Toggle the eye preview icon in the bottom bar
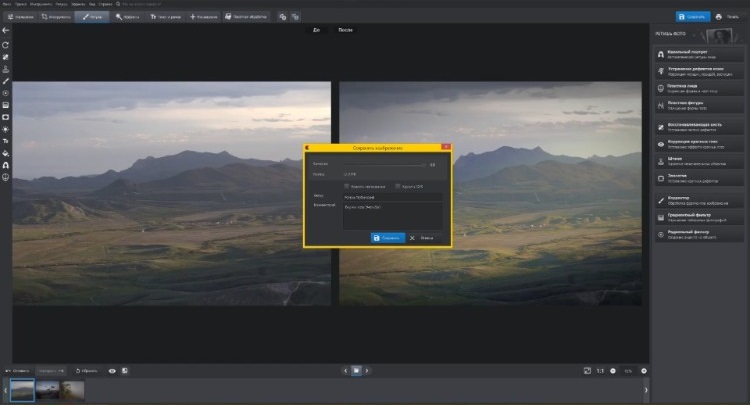The image size is (750, 405). [x=112, y=370]
